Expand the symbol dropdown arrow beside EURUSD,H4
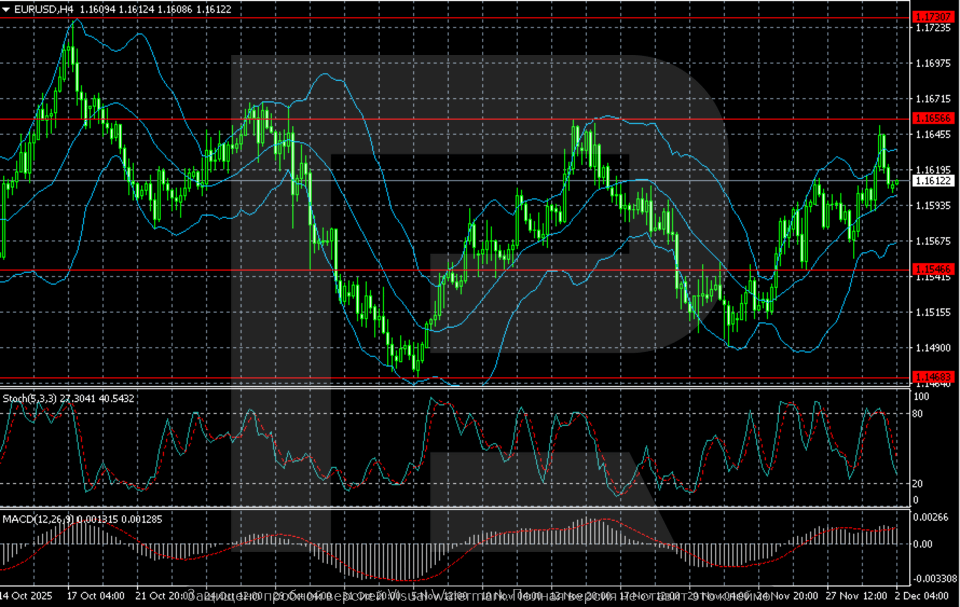 pyautogui.click(x=6, y=8)
